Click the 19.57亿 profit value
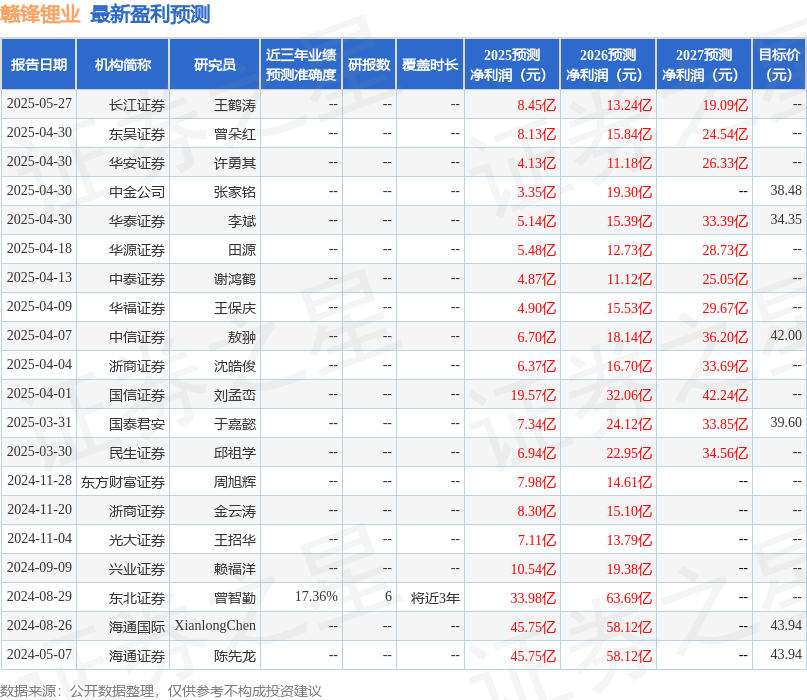This screenshot has width=807, height=700. [x=533, y=395]
